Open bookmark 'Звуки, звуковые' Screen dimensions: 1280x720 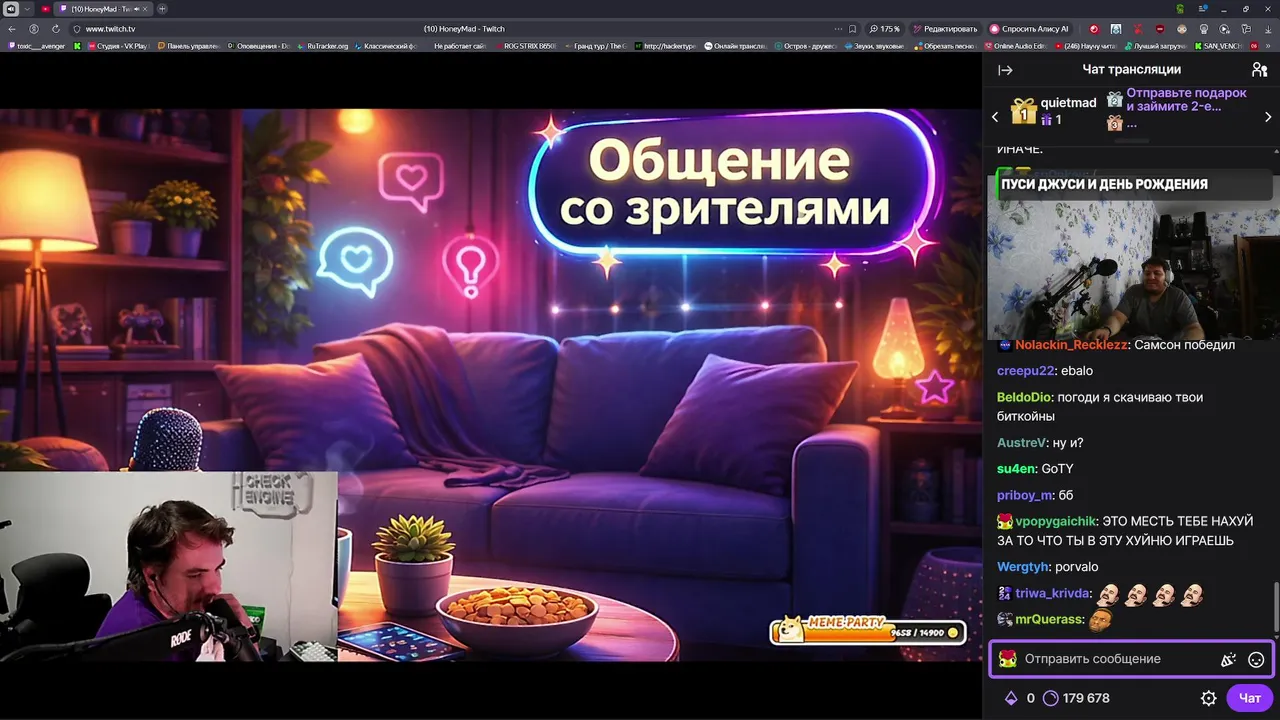point(874,46)
